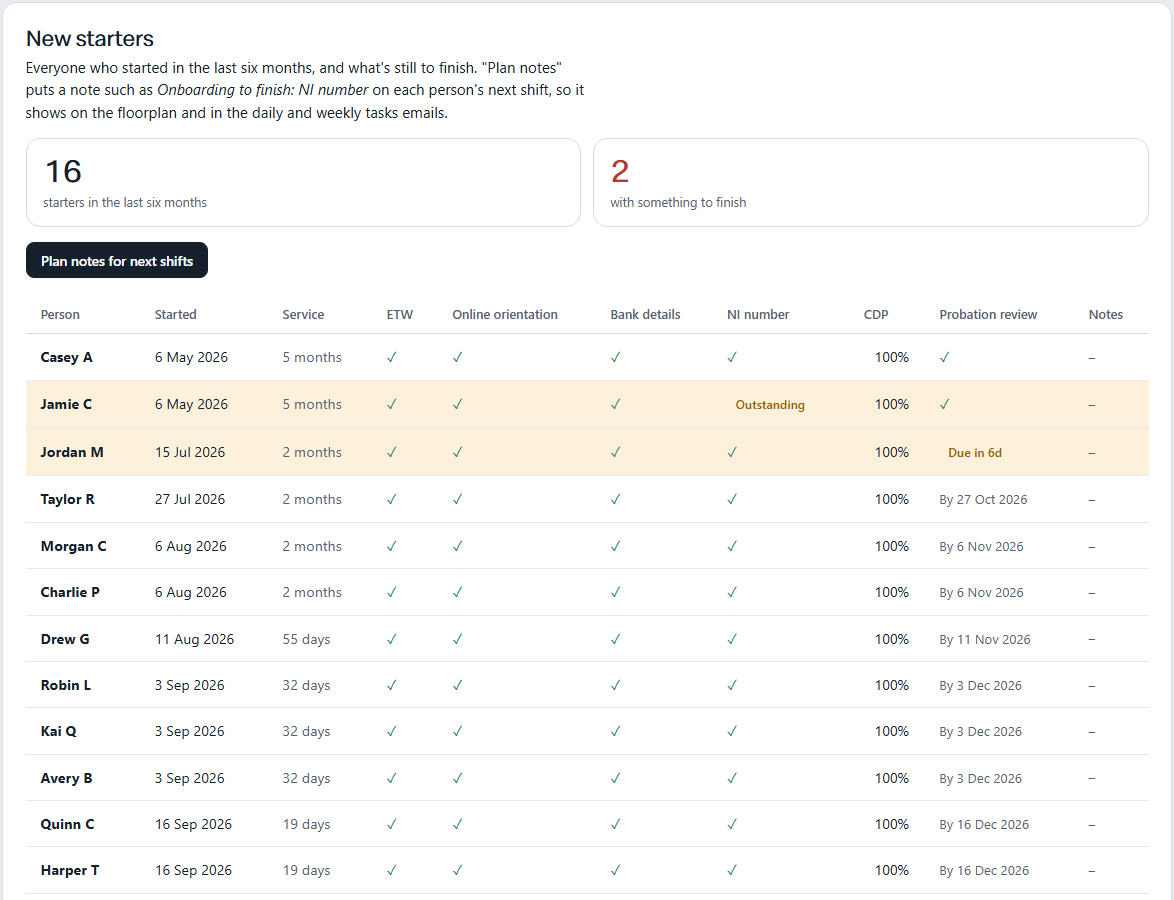Click Drew G's 55 days service value
Viewport: 1174px width, 900px height.
click(306, 639)
